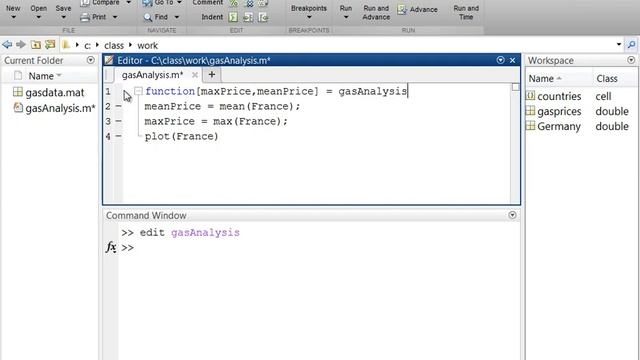Close the gasAnalysis.m tab
This screenshot has height=360, width=640.
[x=195, y=75]
